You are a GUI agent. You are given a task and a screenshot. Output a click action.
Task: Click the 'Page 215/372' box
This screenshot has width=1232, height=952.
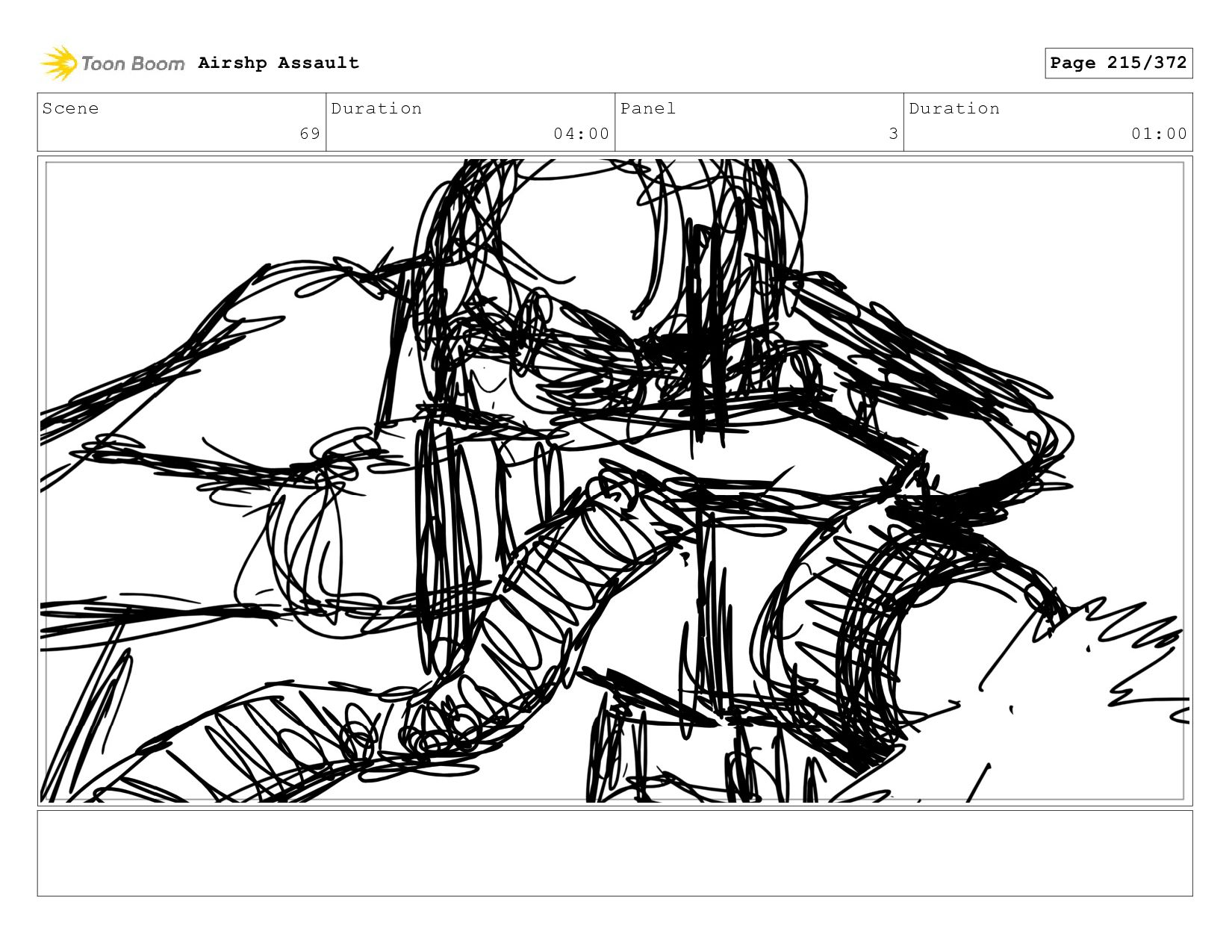[1119, 63]
